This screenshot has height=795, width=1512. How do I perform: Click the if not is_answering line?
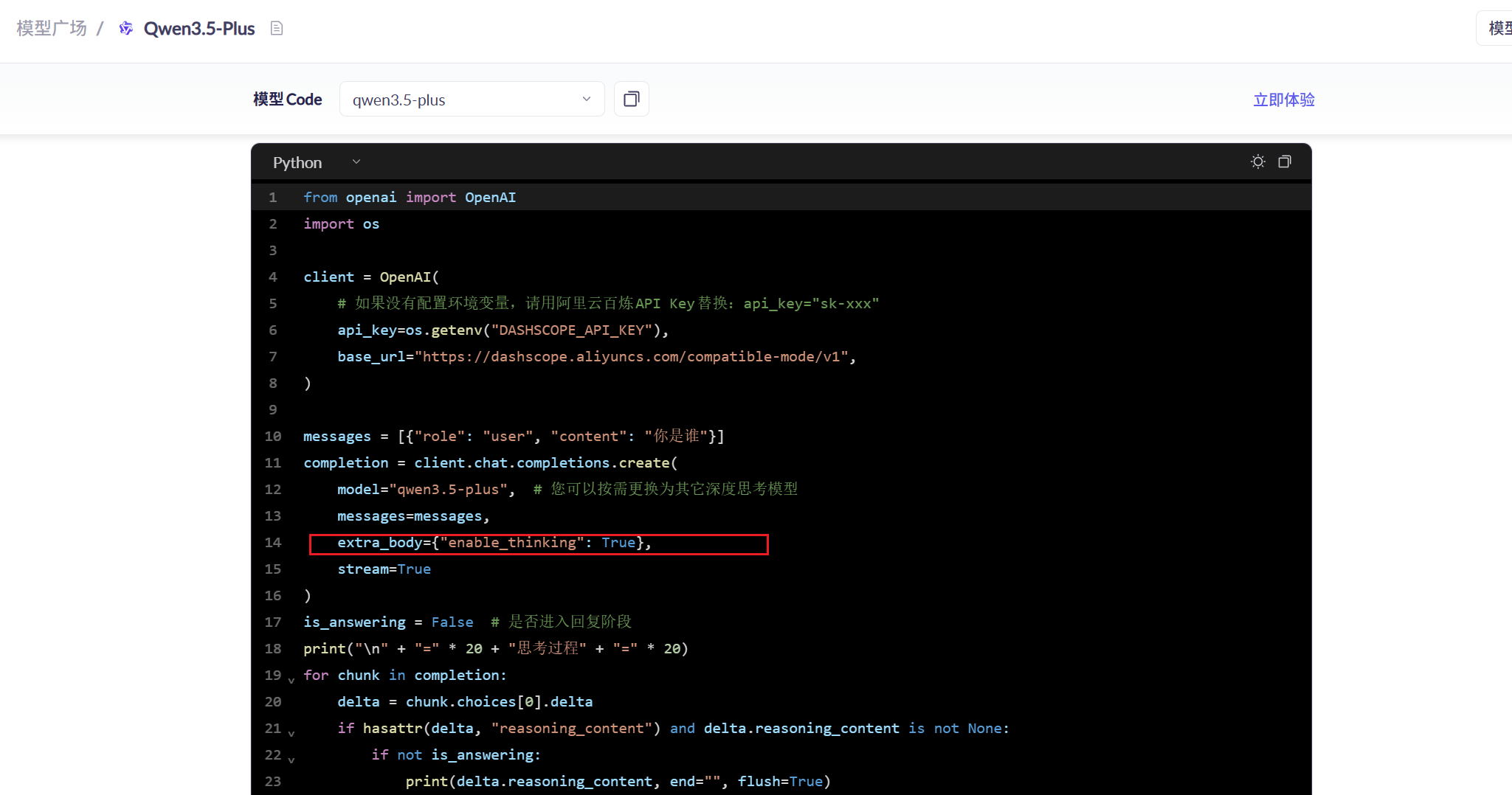pos(456,754)
